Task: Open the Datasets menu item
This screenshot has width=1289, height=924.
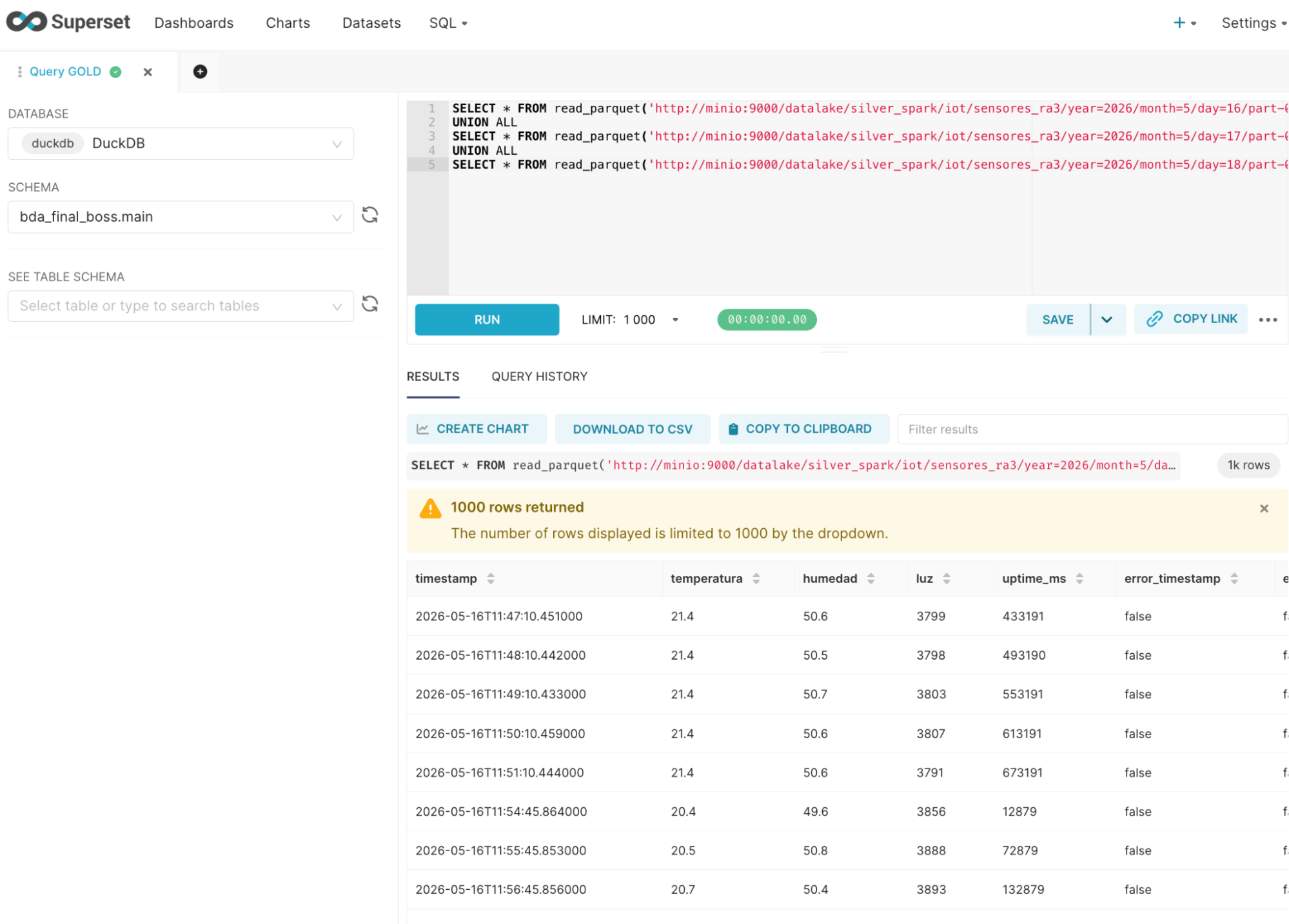Action: [371, 23]
